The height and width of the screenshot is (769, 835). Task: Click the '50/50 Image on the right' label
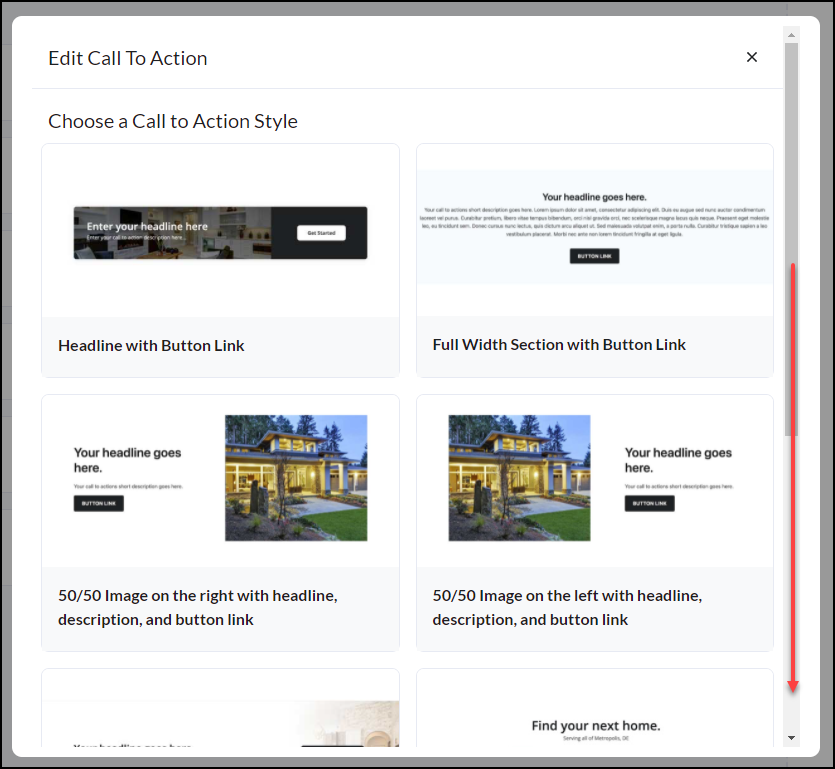coord(198,608)
